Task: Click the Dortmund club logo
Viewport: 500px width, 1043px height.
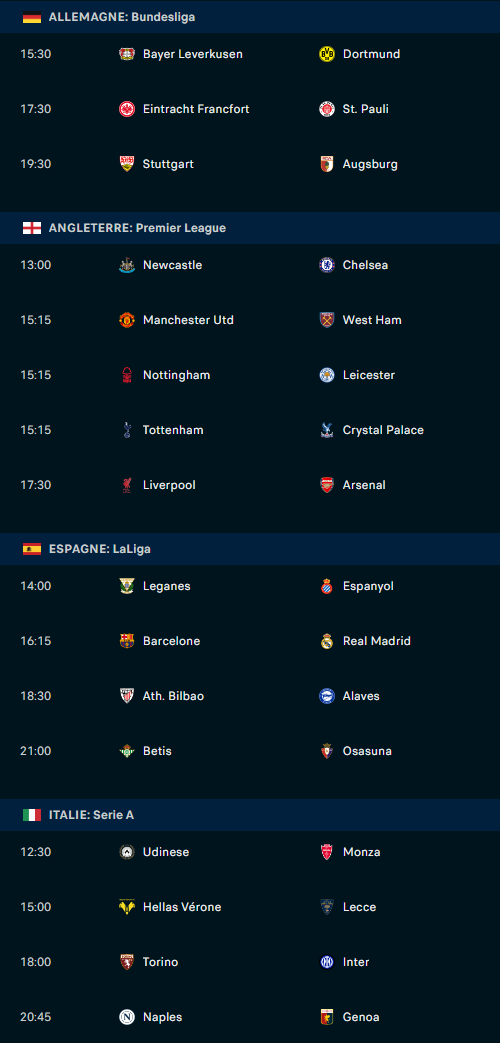Action: [x=326, y=54]
